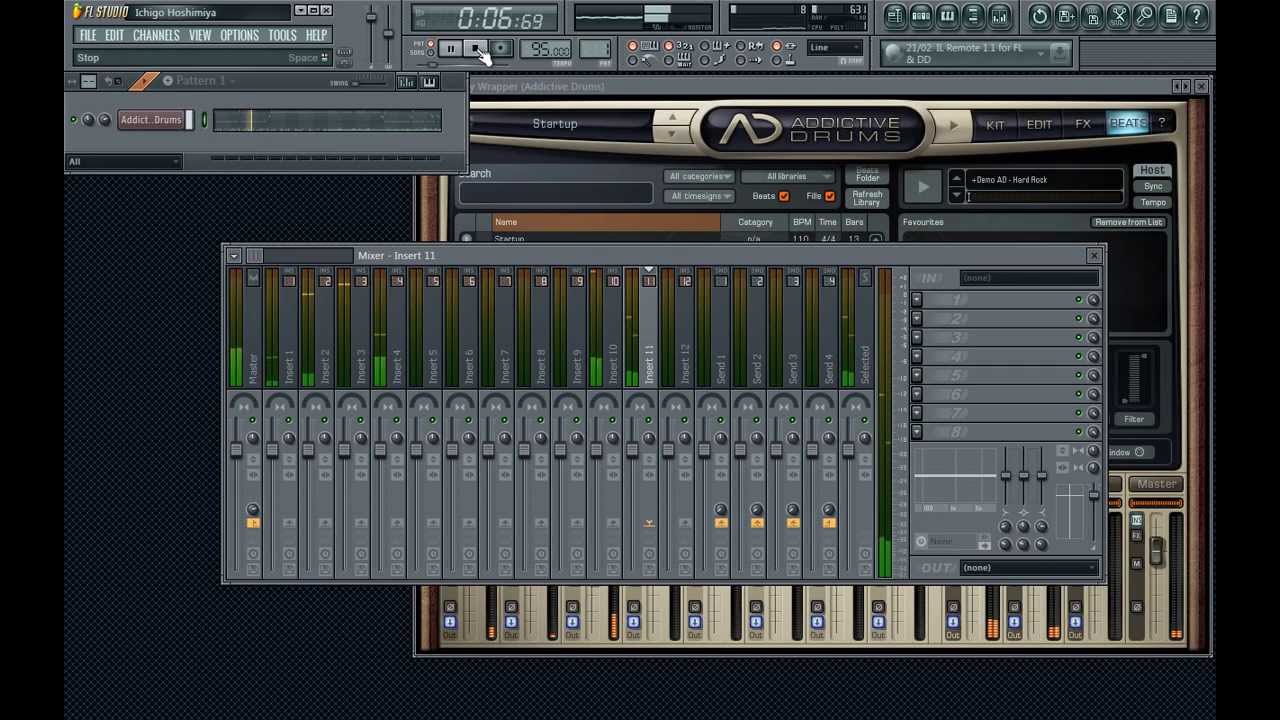
Task: Click the Stop transport button
Action: coord(475,48)
